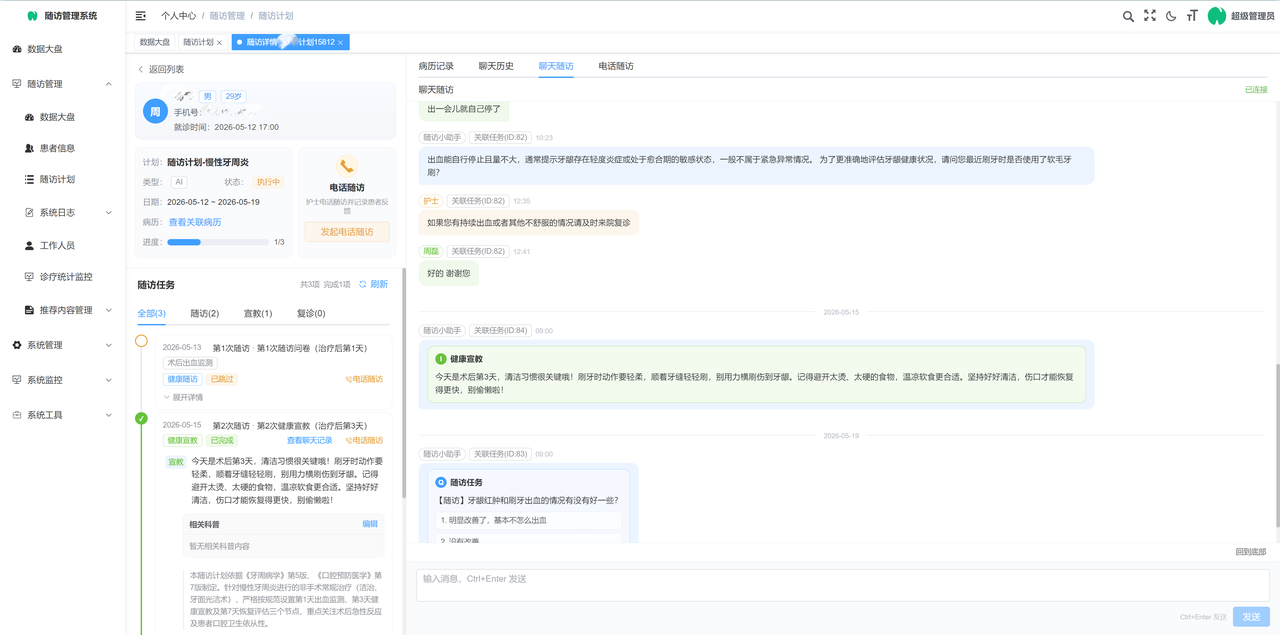Click 编辑 link in 相关科普 section
This screenshot has width=1280, height=635.
pyautogui.click(x=370, y=524)
